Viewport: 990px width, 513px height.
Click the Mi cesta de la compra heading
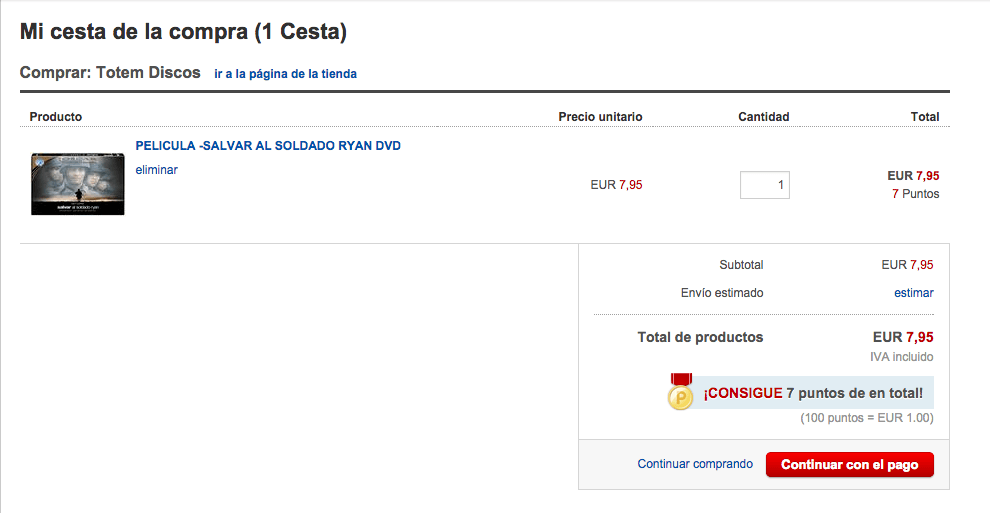click(183, 32)
